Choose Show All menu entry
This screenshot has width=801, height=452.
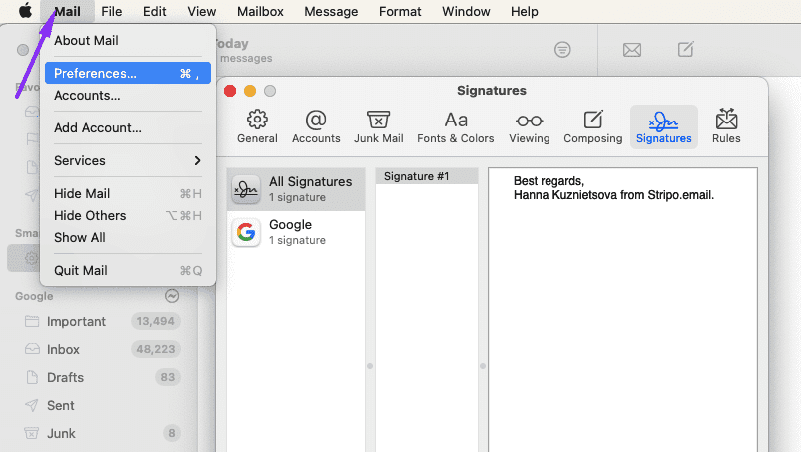point(128,237)
